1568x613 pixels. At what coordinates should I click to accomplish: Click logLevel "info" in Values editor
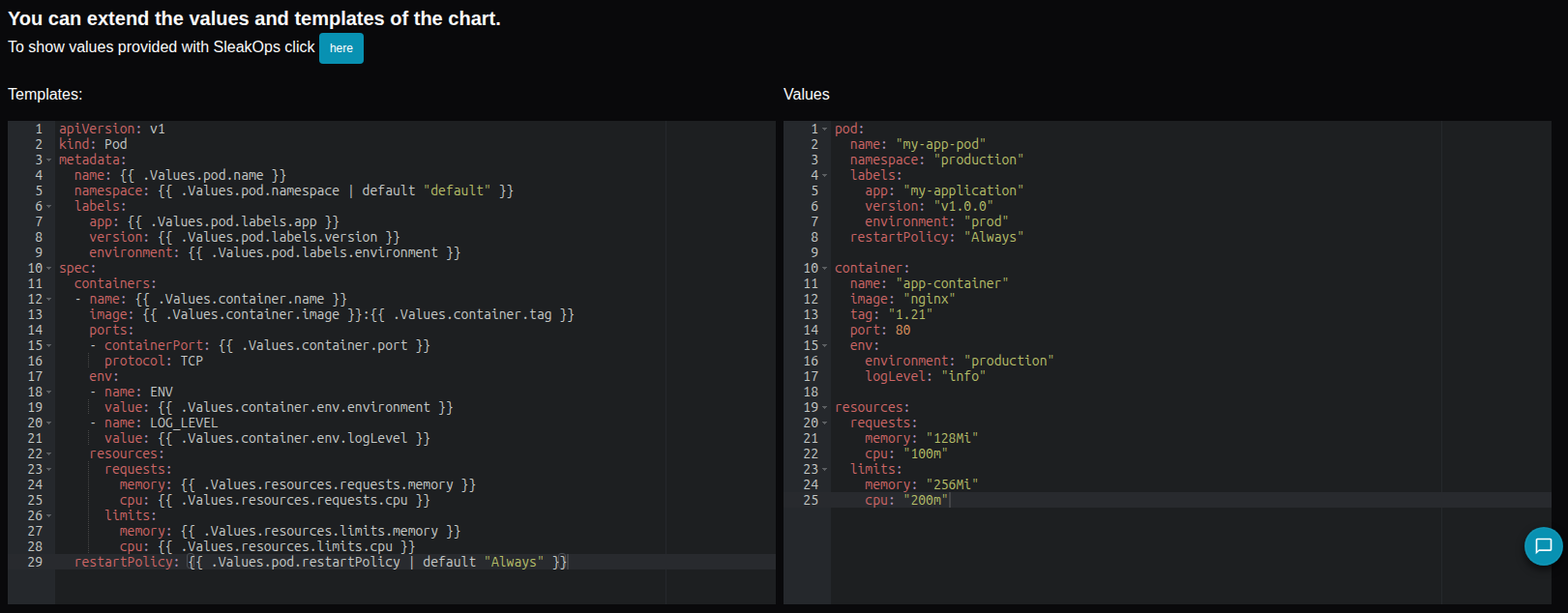pos(926,376)
